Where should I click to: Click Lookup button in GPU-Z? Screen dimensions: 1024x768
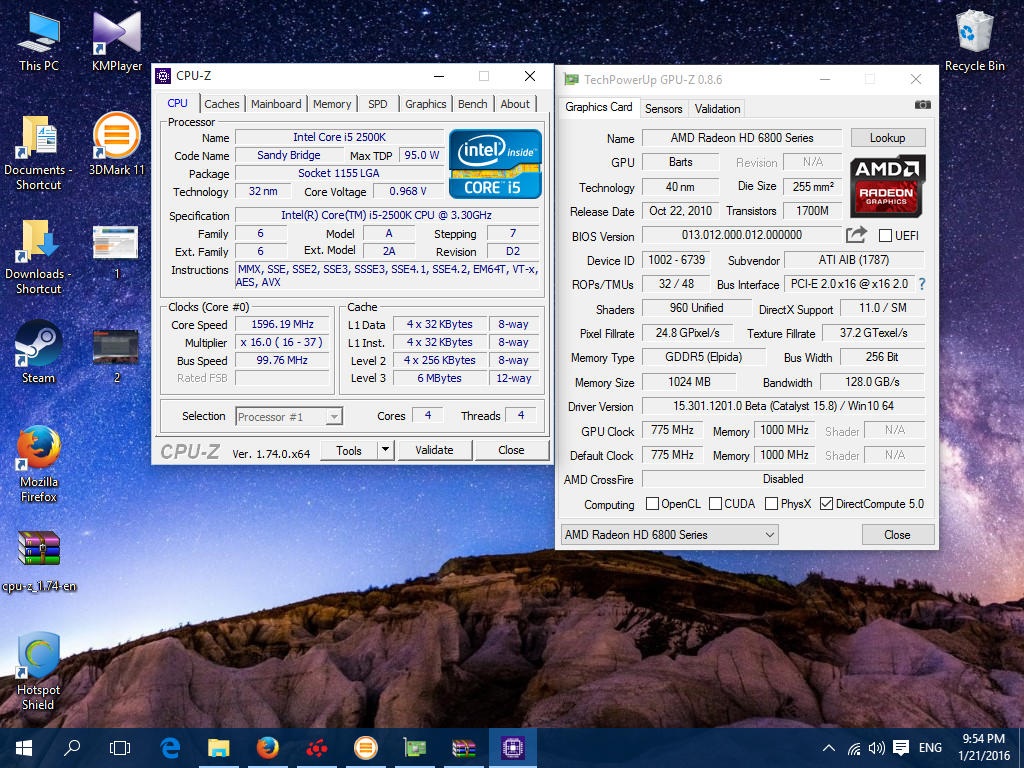click(x=888, y=138)
